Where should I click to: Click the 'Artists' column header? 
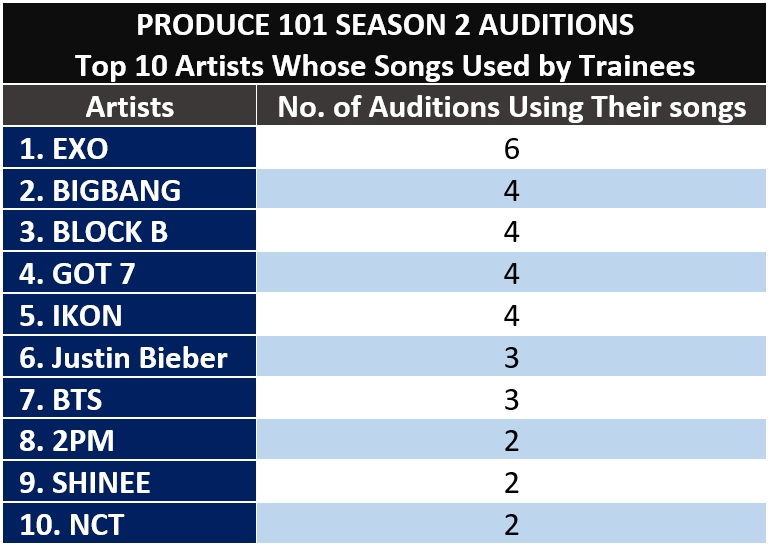[x=129, y=106]
